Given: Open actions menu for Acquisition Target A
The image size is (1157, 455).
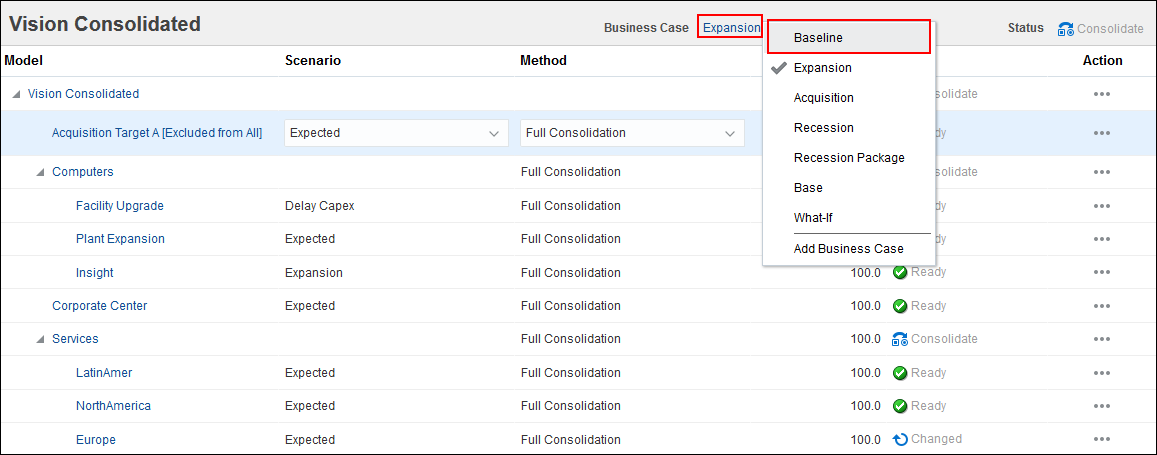Looking at the screenshot, I should click(x=1102, y=133).
